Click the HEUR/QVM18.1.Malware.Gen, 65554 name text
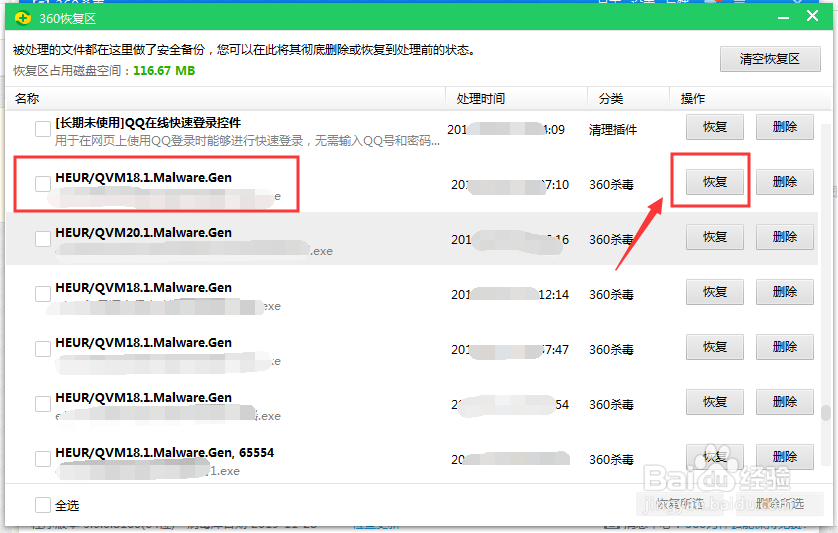The image size is (838, 533). coord(165,453)
